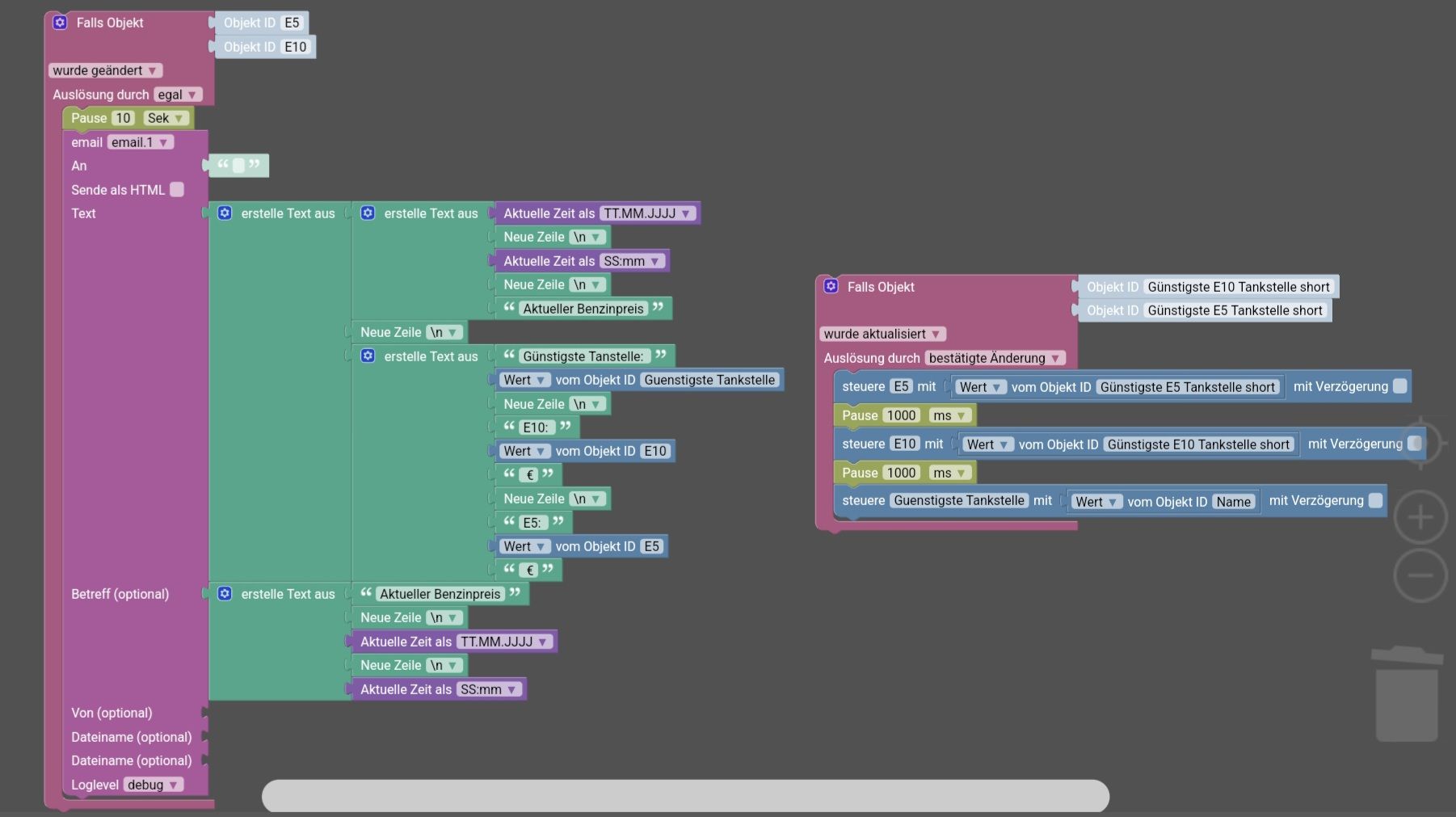
Task: Select the steuere E5 block label
Action: (x=864, y=386)
